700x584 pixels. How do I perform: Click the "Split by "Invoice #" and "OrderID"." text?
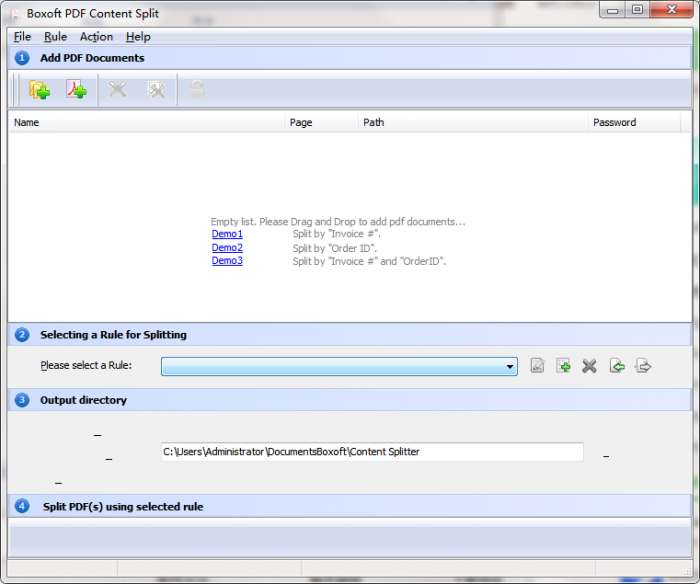(x=369, y=261)
